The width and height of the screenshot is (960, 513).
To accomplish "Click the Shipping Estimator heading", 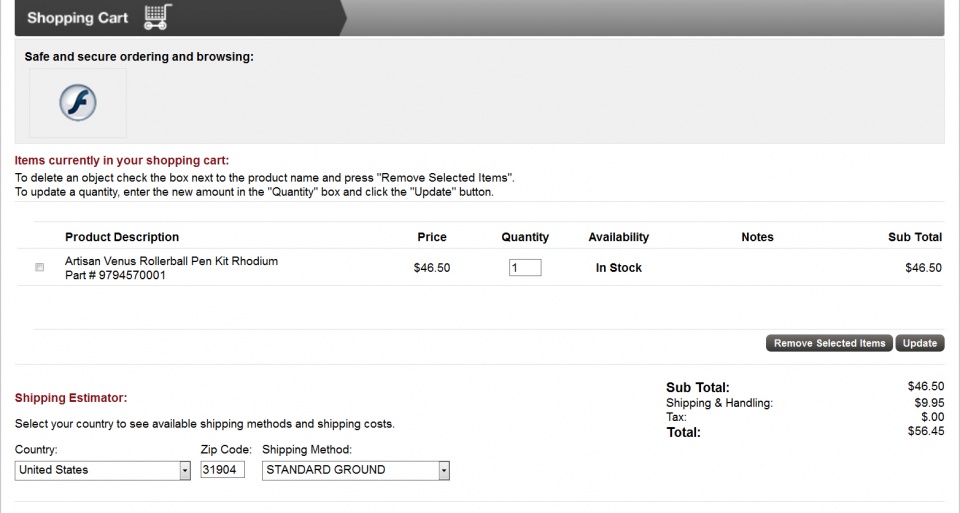I will tap(71, 398).
